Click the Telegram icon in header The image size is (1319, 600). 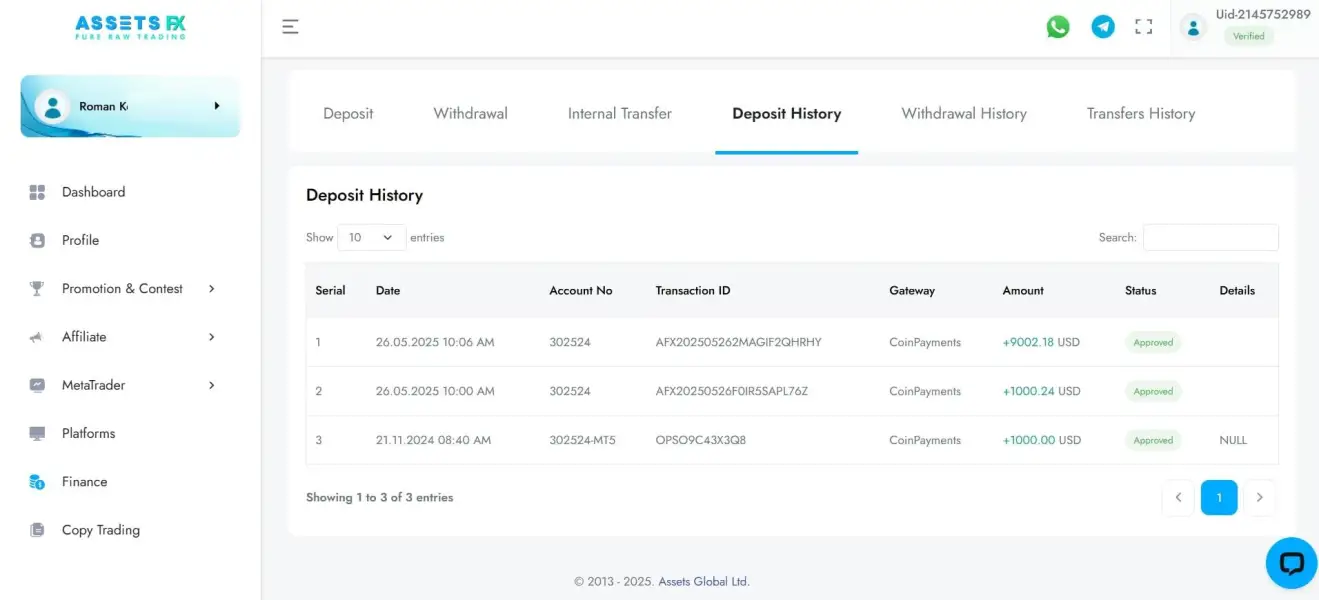click(1103, 27)
